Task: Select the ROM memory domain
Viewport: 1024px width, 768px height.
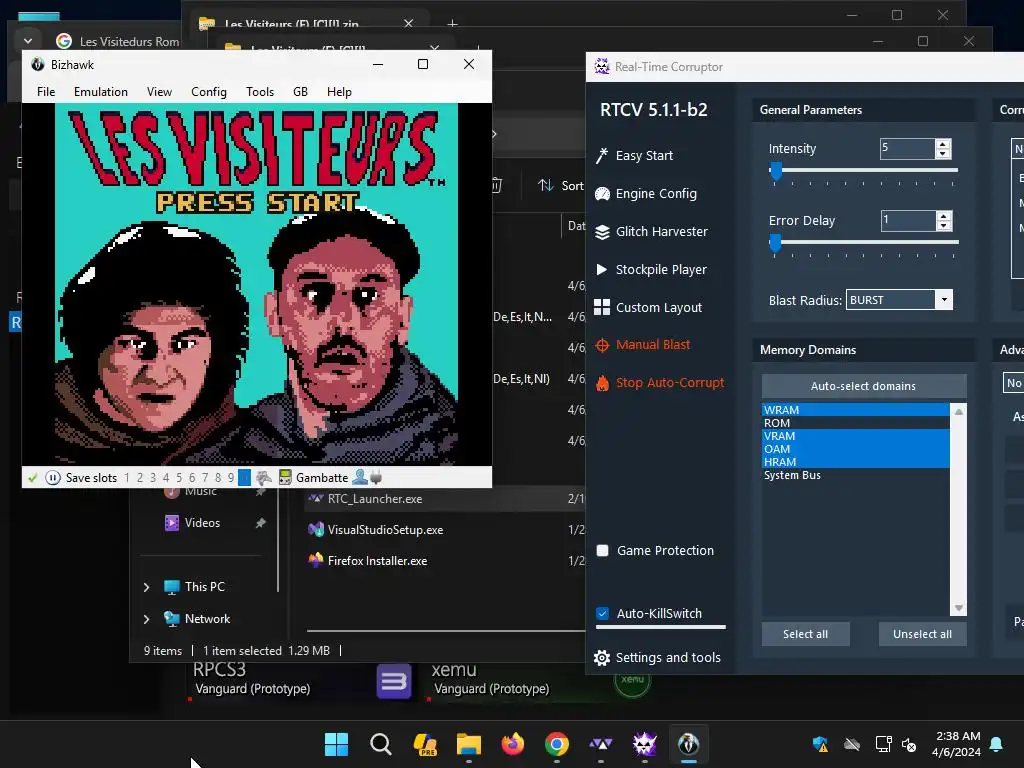Action: point(856,423)
